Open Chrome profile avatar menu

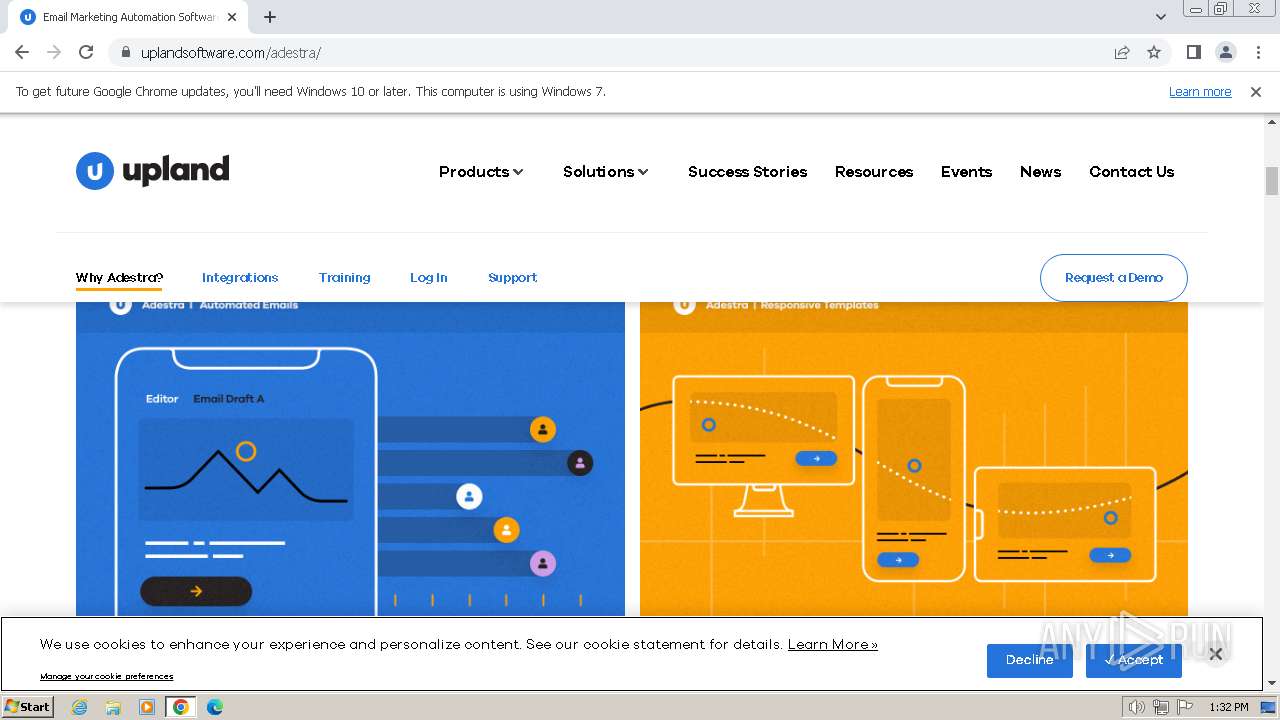(1225, 52)
